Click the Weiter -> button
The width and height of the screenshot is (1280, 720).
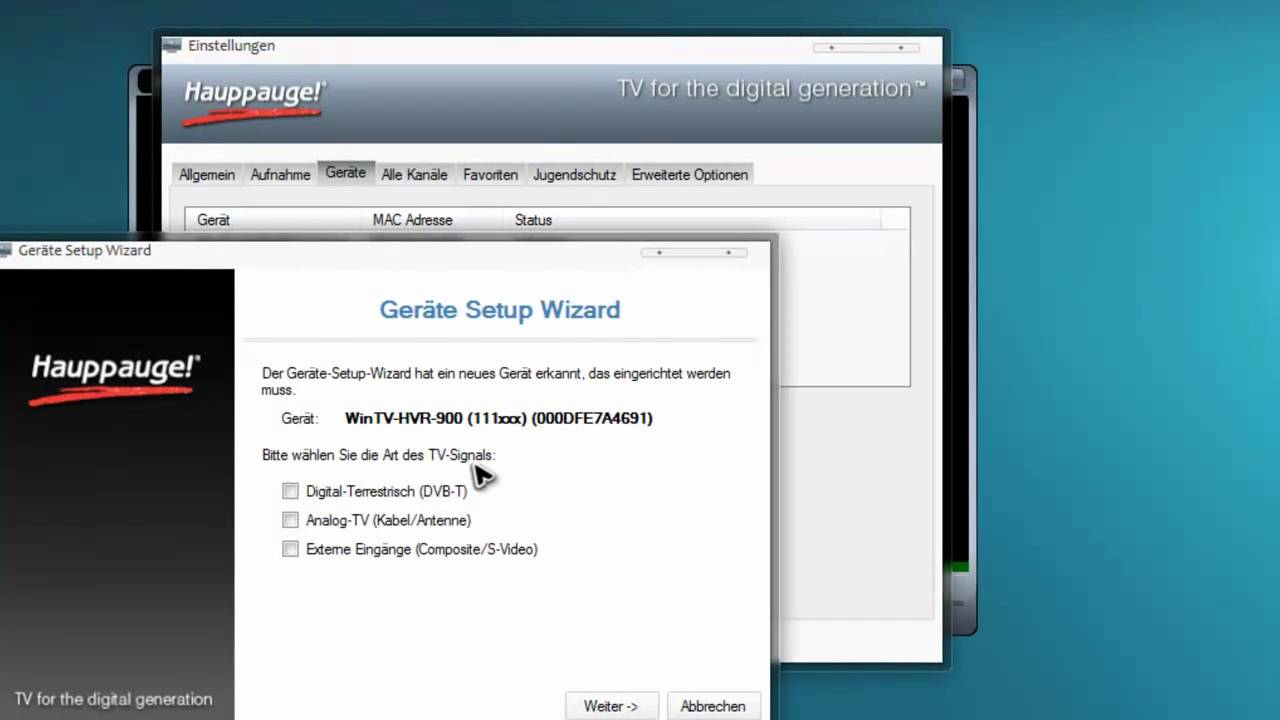pyautogui.click(x=611, y=706)
